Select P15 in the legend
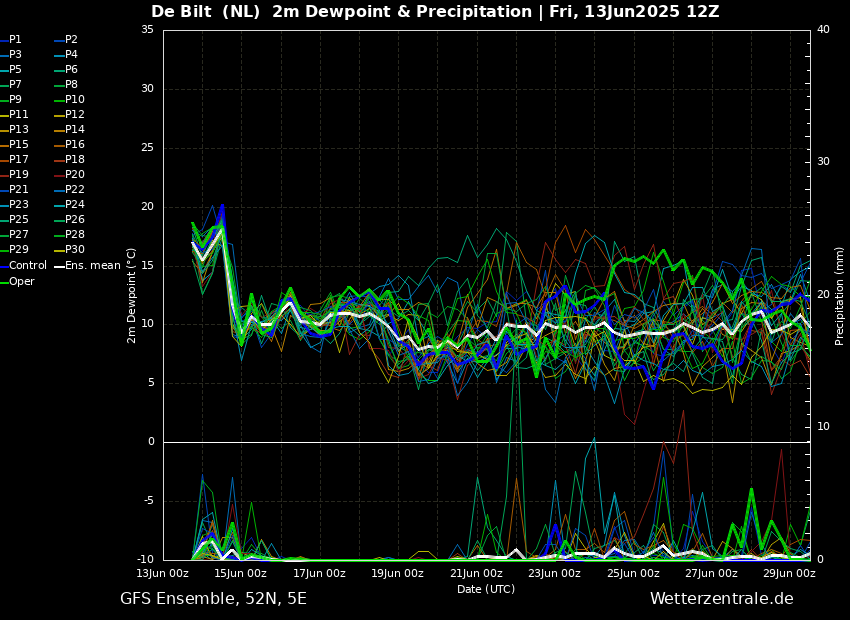Viewport: 850px width, 620px height. [x=19, y=145]
